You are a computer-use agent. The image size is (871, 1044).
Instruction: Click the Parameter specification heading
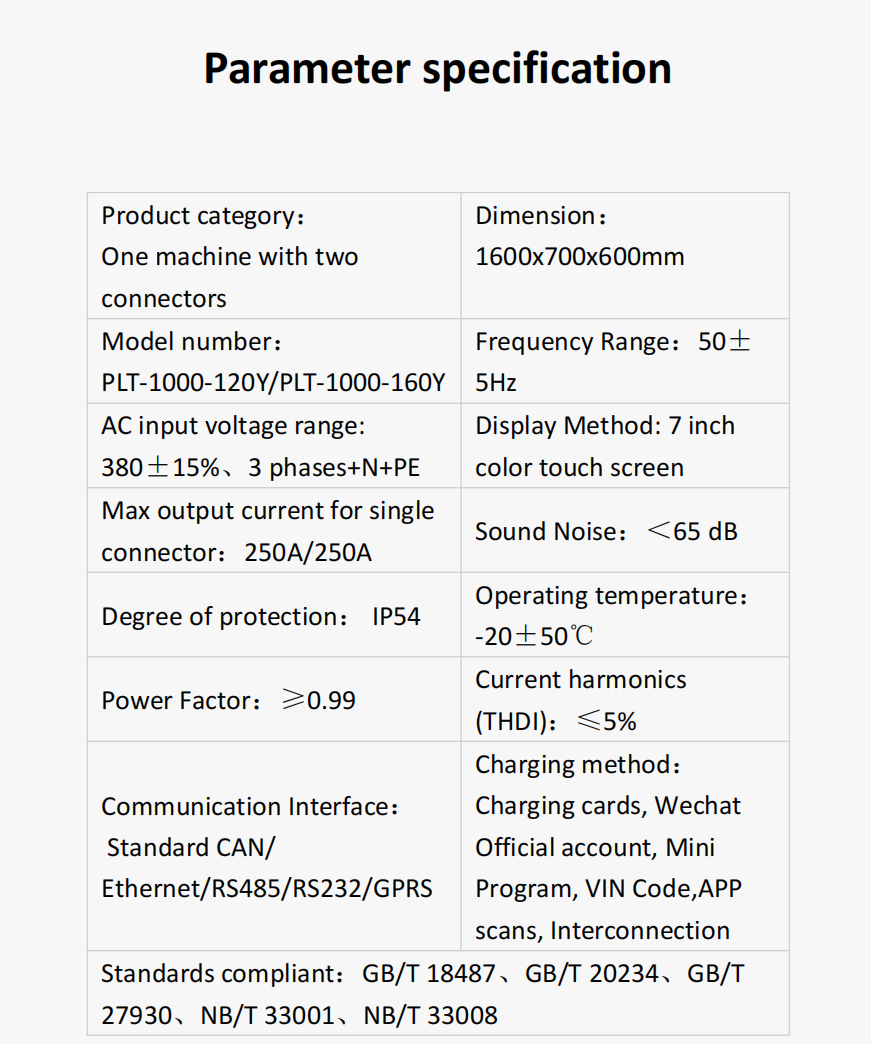point(437,69)
